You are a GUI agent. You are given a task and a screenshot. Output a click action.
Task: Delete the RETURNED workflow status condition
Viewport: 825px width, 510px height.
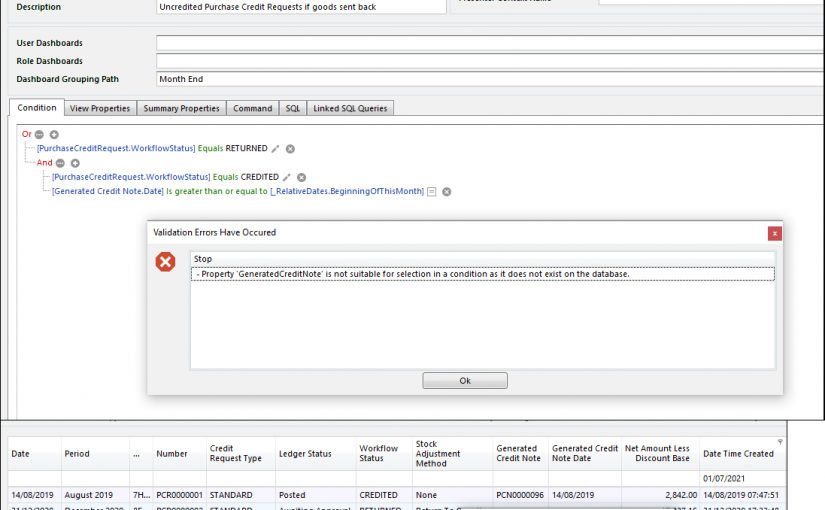[x=290, y=149]
